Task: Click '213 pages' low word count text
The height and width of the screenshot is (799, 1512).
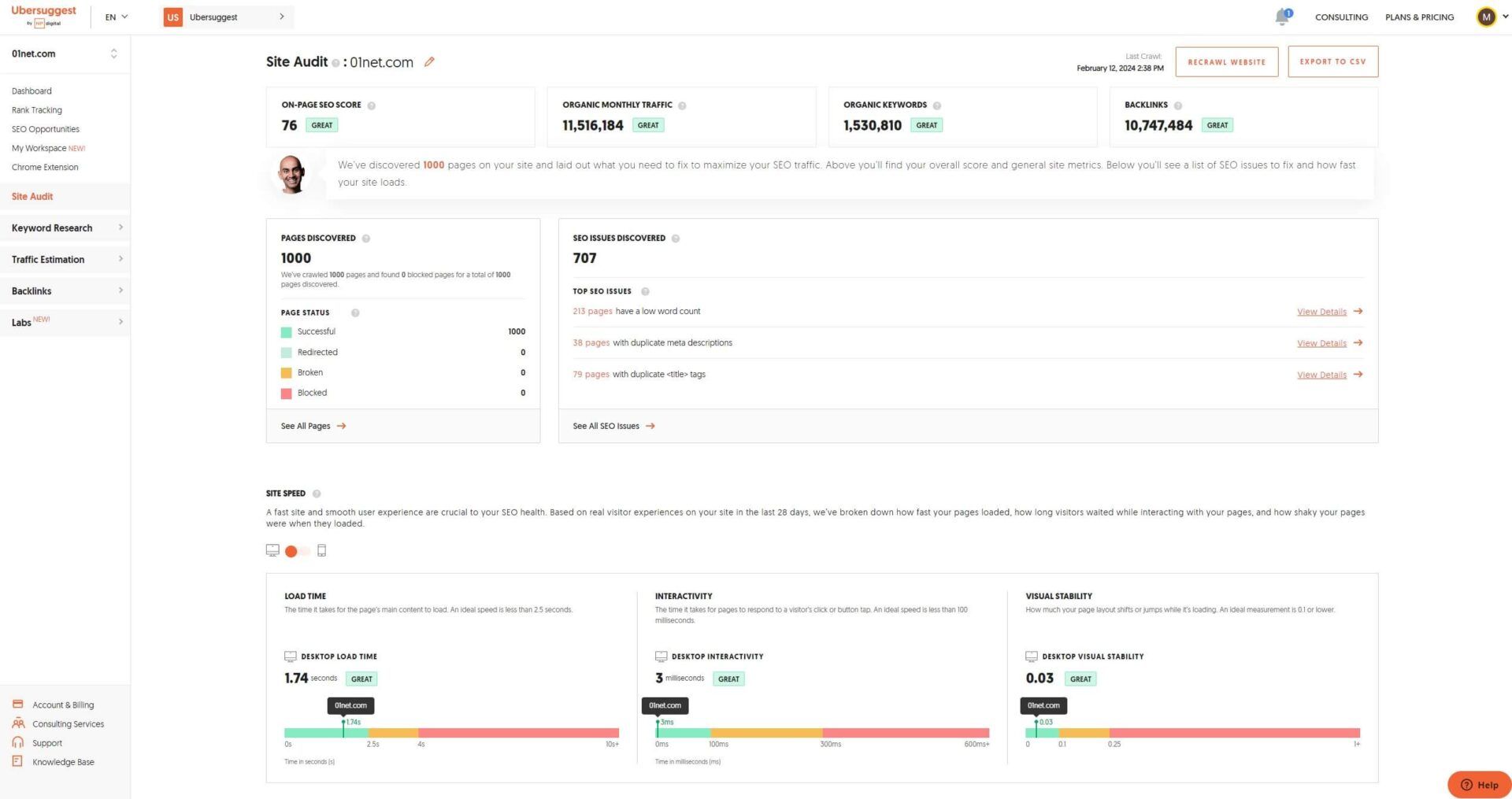Action: coord(592,311)
